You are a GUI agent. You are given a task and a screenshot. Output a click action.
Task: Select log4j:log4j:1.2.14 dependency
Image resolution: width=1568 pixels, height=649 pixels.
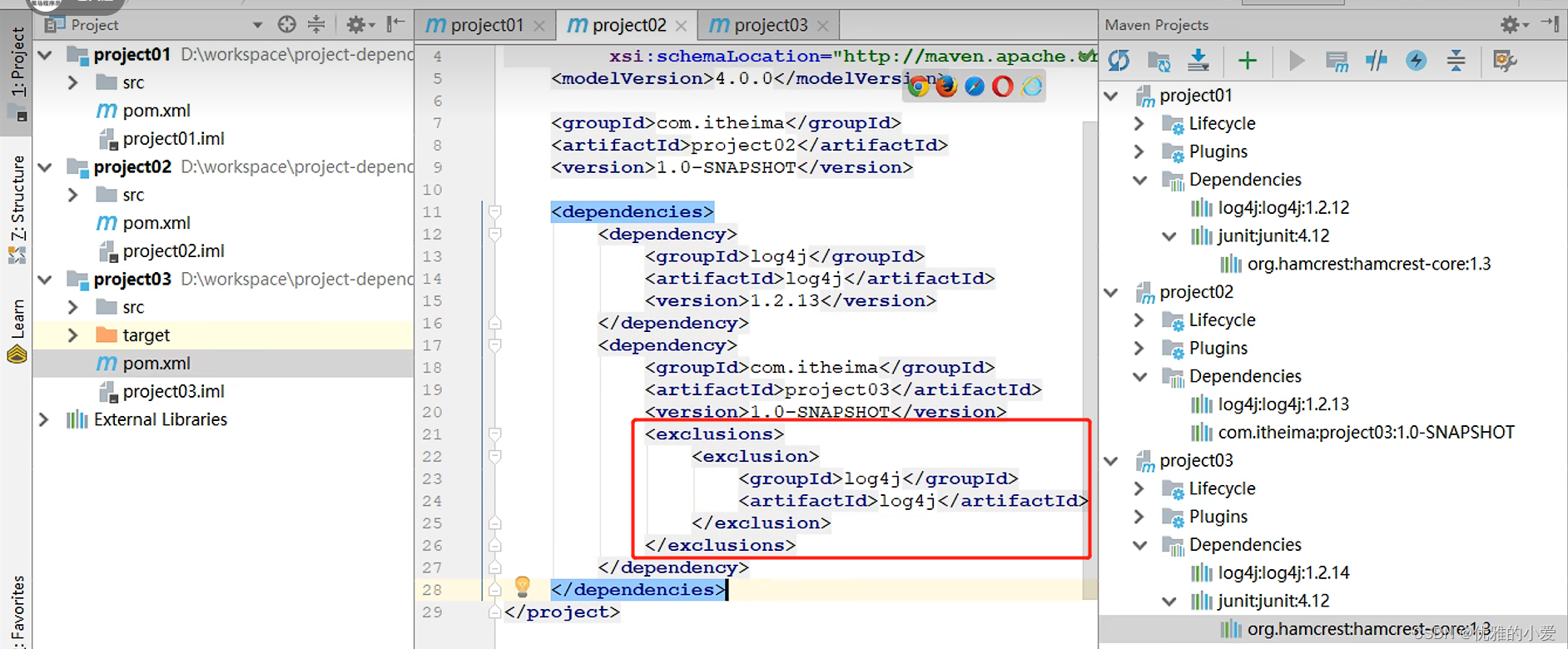pyautogui.click(x=1284, y=572)
